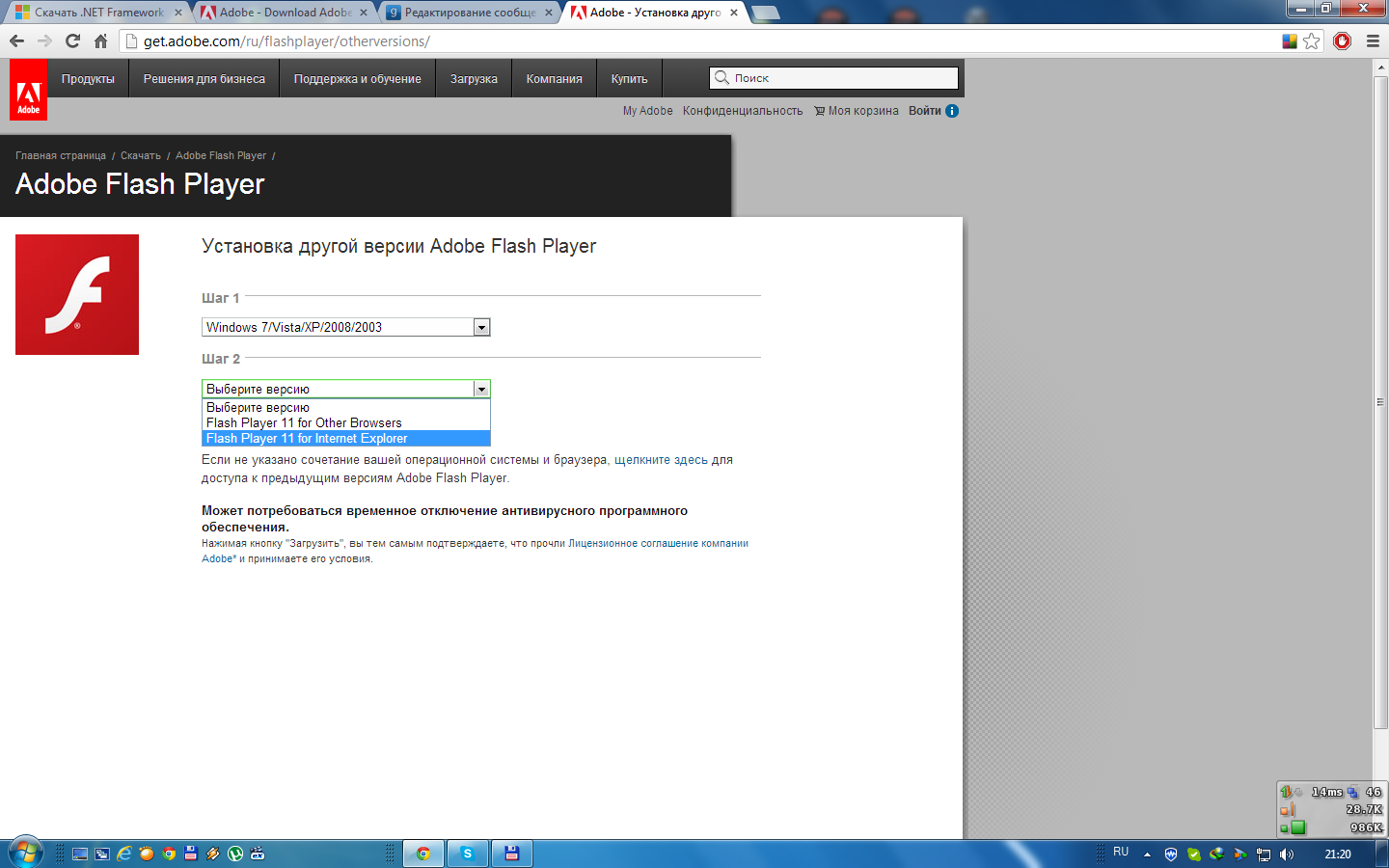Launch Internet Explorer from quick launch
1389x868 pixels.
pyautogui.click(x=124, y=854)
